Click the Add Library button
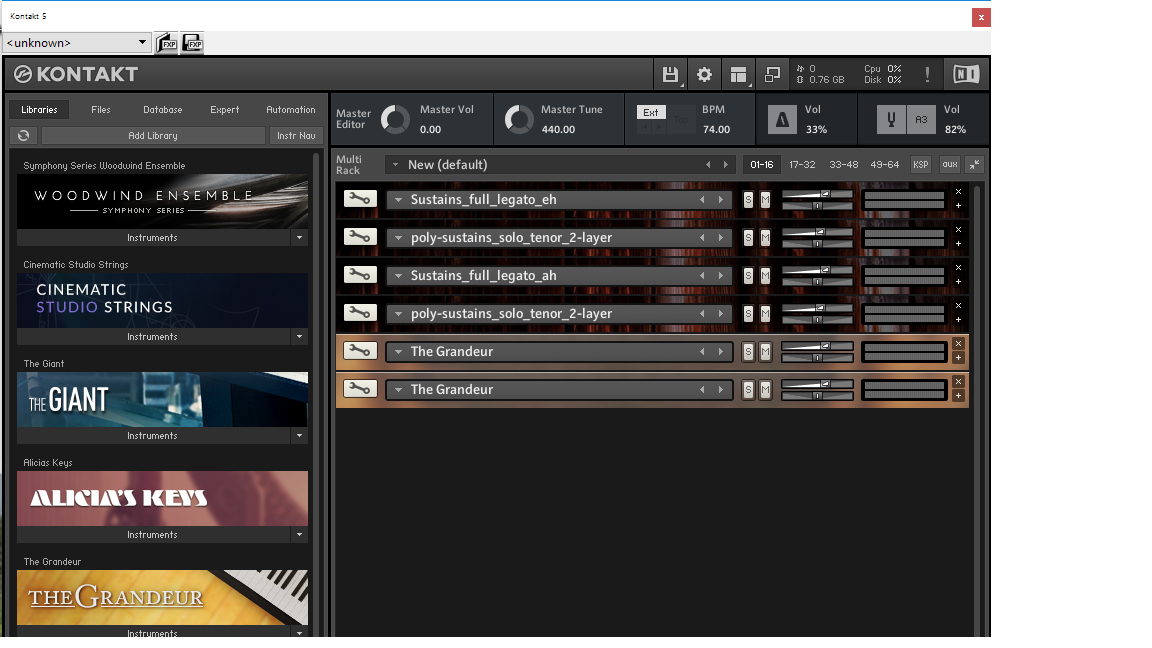Screen dimensions: 1152x648 coord(153,135)
